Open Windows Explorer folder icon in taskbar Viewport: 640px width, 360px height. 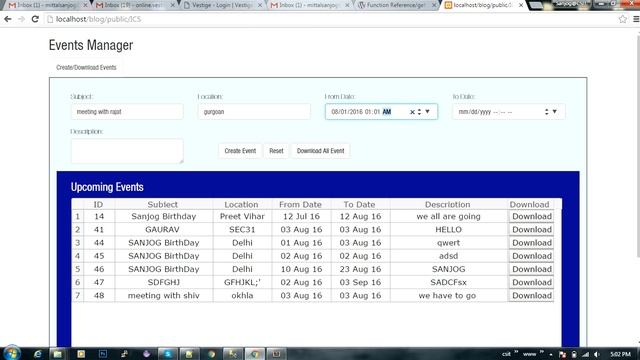click(x=58, y=354)
